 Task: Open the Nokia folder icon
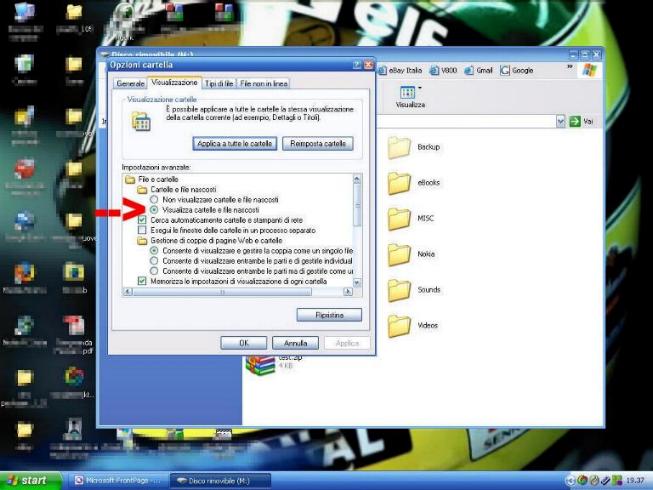399,254
